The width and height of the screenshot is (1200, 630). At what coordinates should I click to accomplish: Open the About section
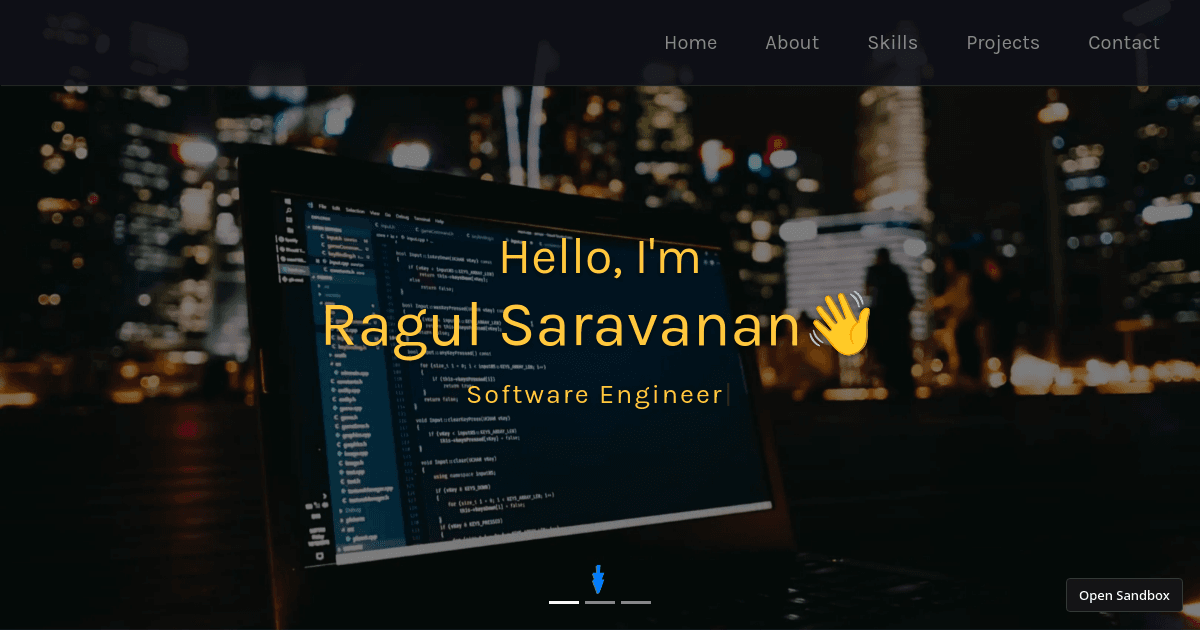792,42
